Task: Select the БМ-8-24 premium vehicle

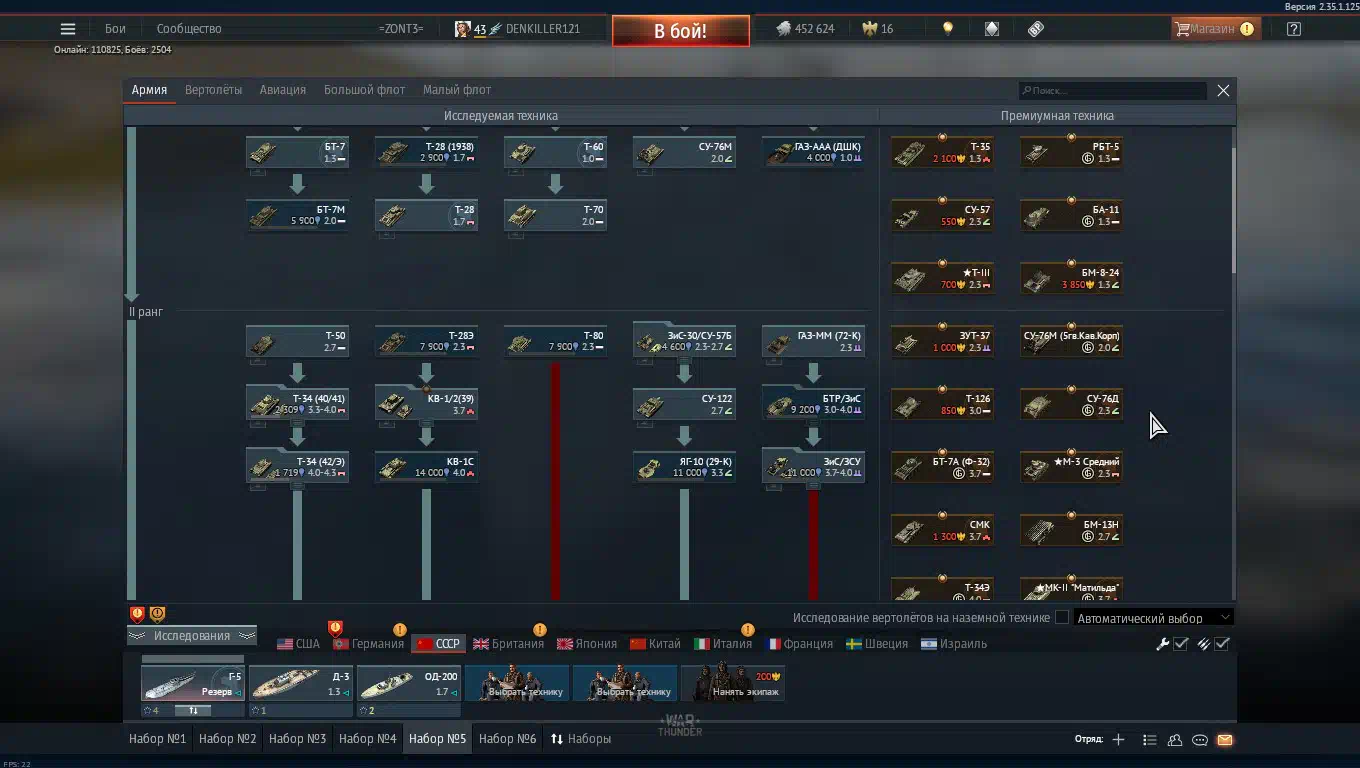Action: click(x=1071, y=278)
